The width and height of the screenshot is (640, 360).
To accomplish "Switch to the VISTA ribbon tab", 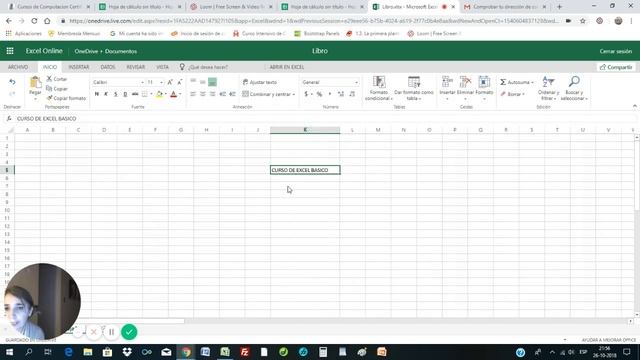I will [x=162, y=67].
